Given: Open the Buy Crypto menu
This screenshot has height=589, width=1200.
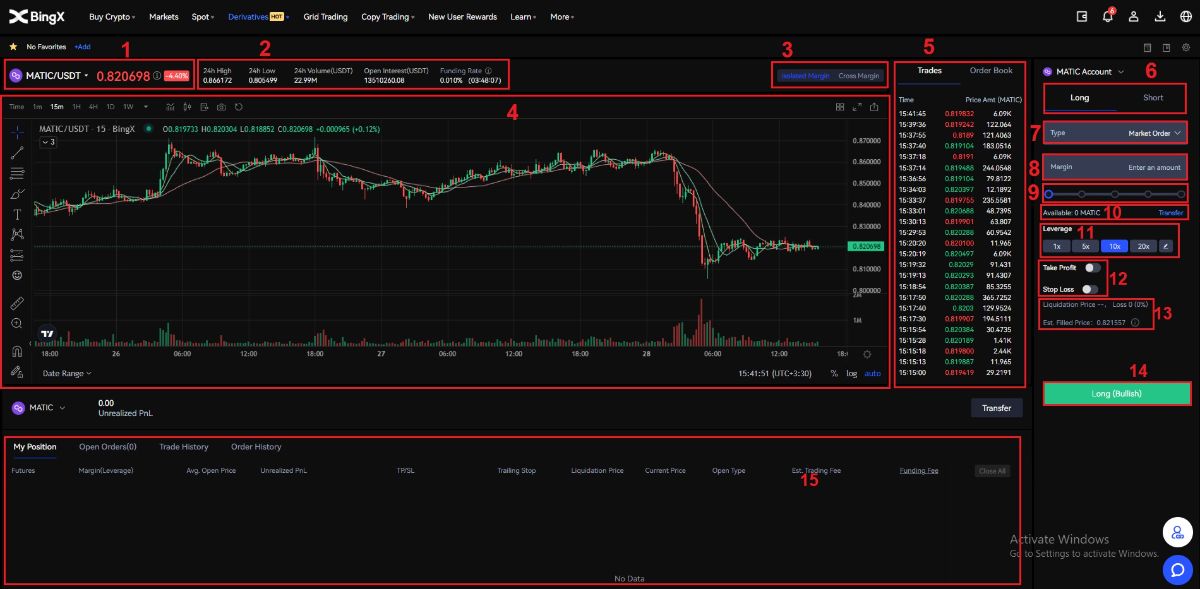Looking at the screenshot, I should click(x=113, y=17).
